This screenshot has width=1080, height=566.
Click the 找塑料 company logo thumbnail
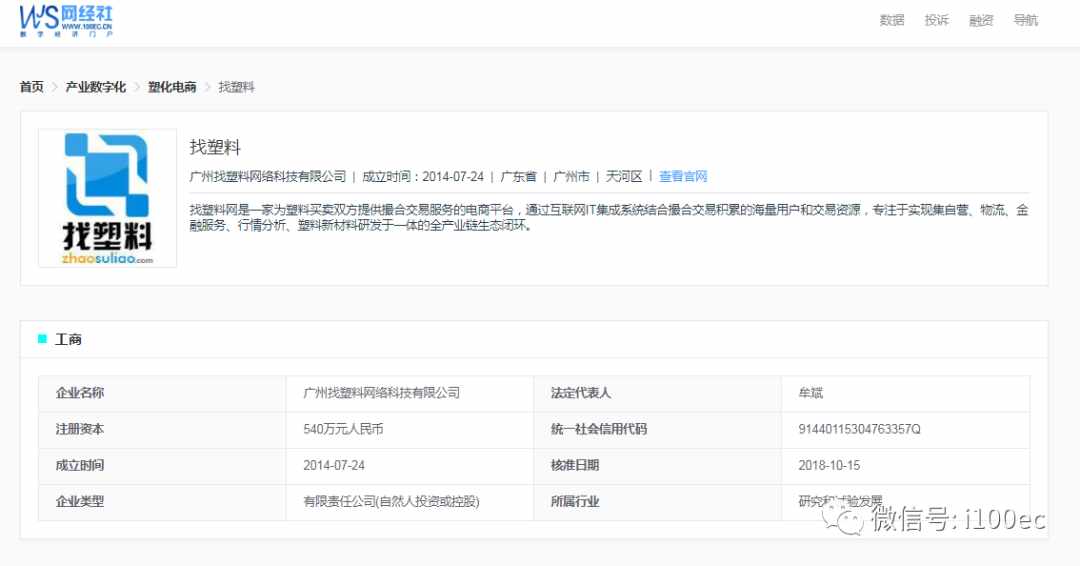[107, 198]
